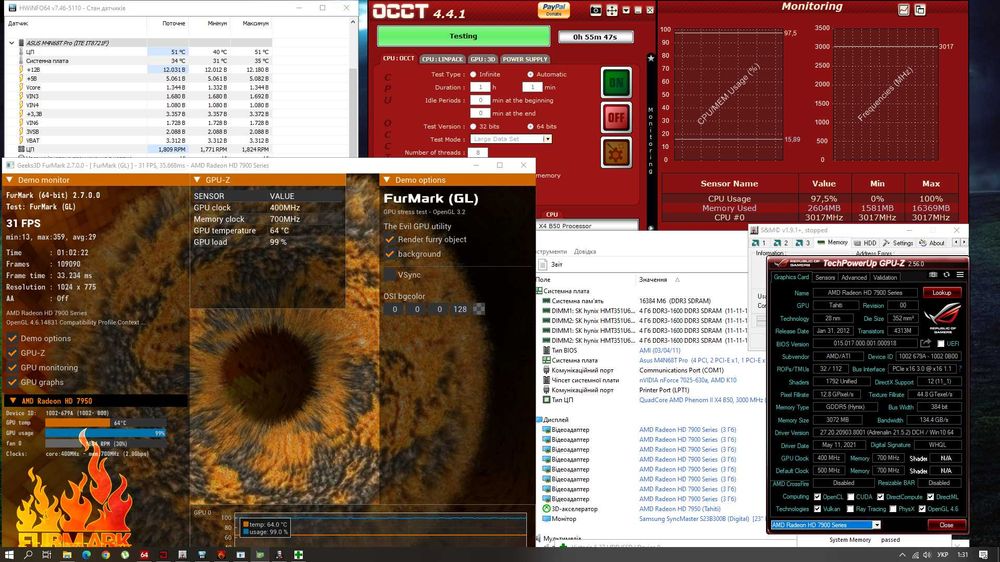Open Google Chrome from the taskbar
This screenshot has width=1000, height=562.
pos(105,555)
